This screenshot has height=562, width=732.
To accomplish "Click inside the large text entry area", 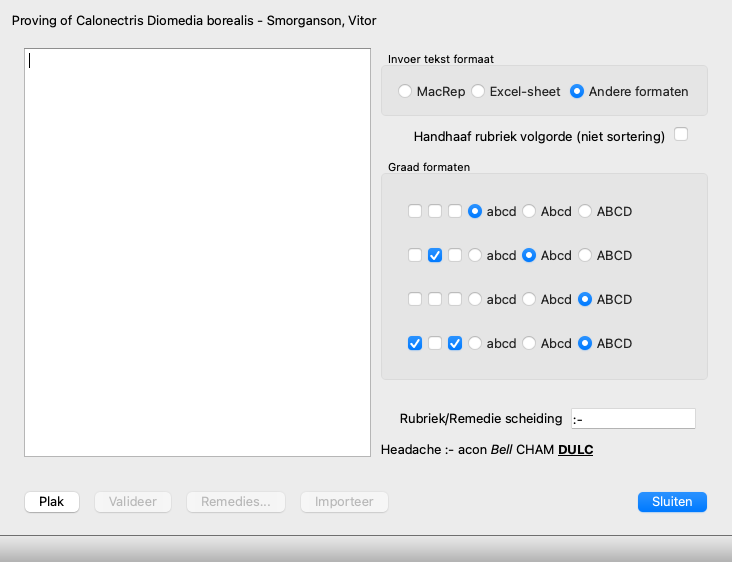I will (197, 253).
